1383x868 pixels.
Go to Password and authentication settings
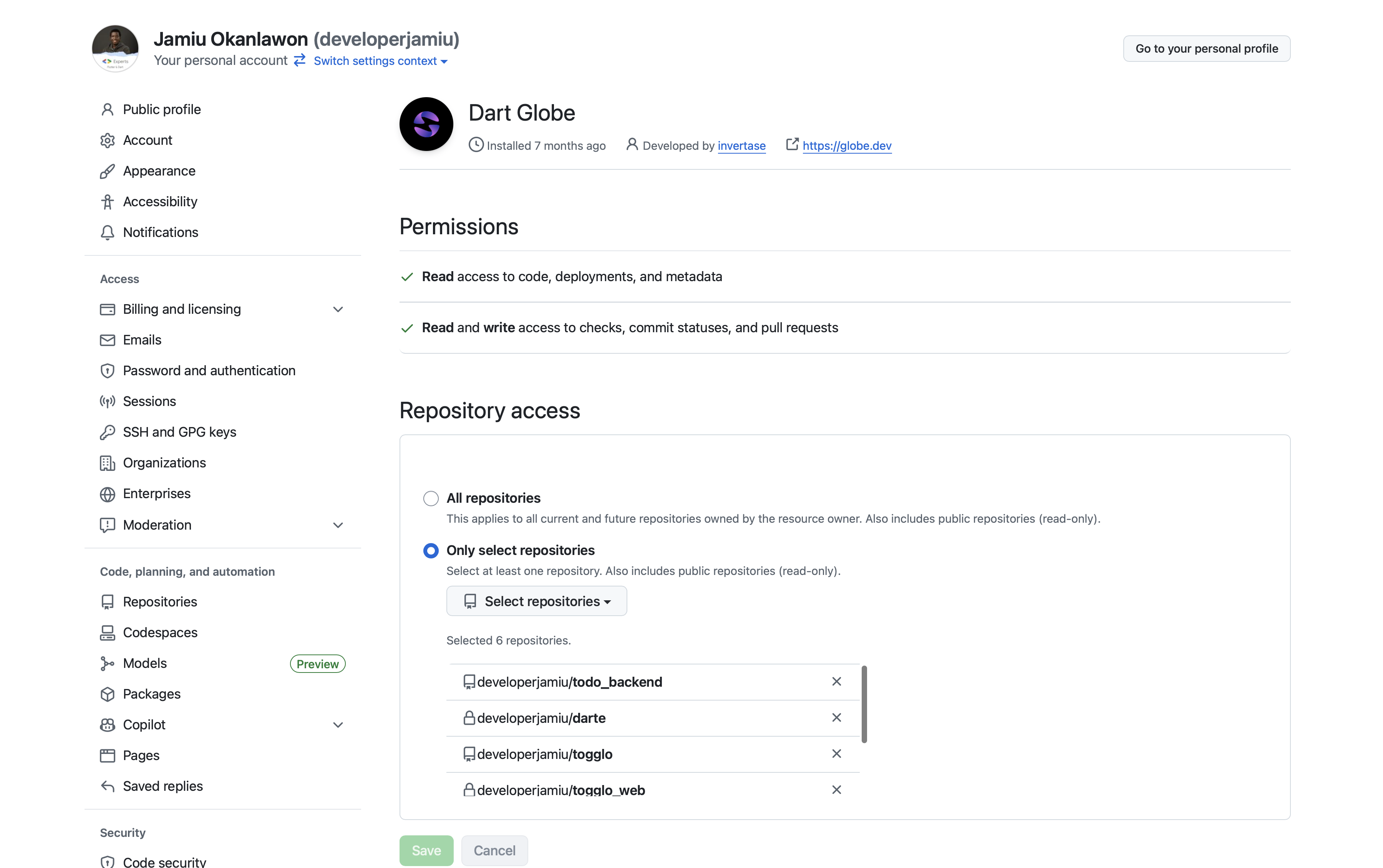point(209,371)
